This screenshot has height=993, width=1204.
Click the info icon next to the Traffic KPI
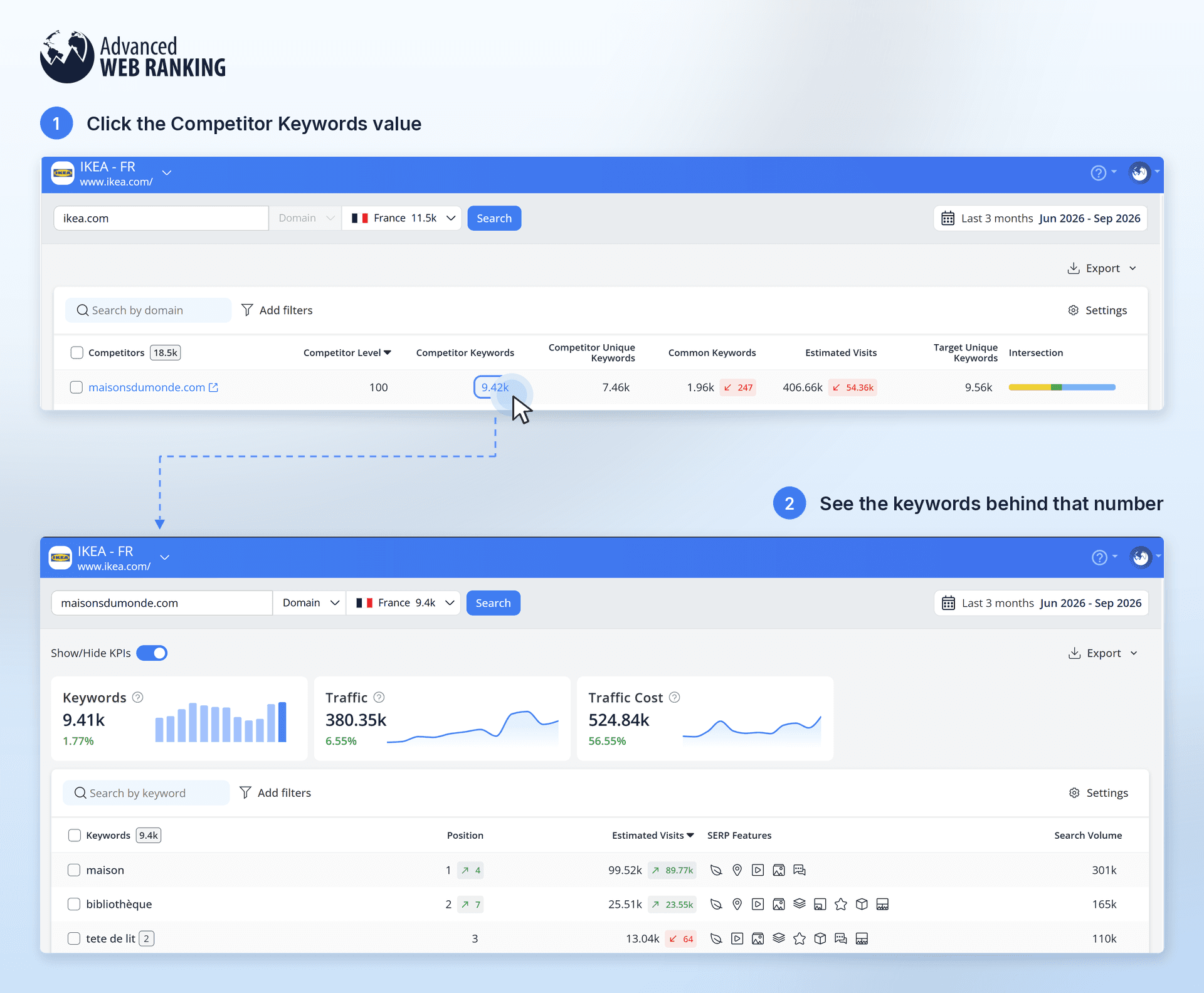tap(379, 697)
